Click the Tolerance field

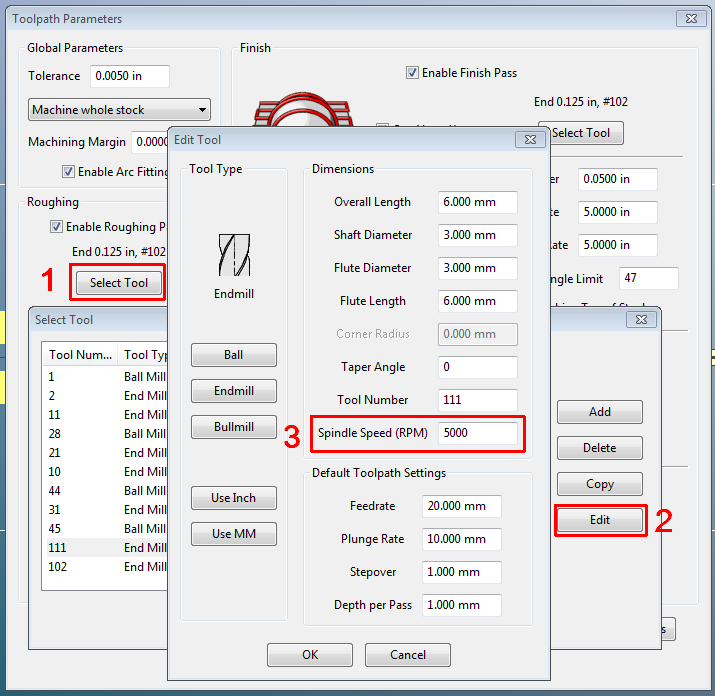click(x=130, y=76)
